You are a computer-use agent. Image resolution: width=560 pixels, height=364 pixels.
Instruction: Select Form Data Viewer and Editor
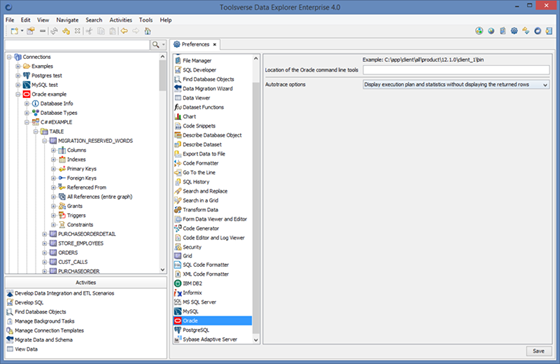[215, 219]
